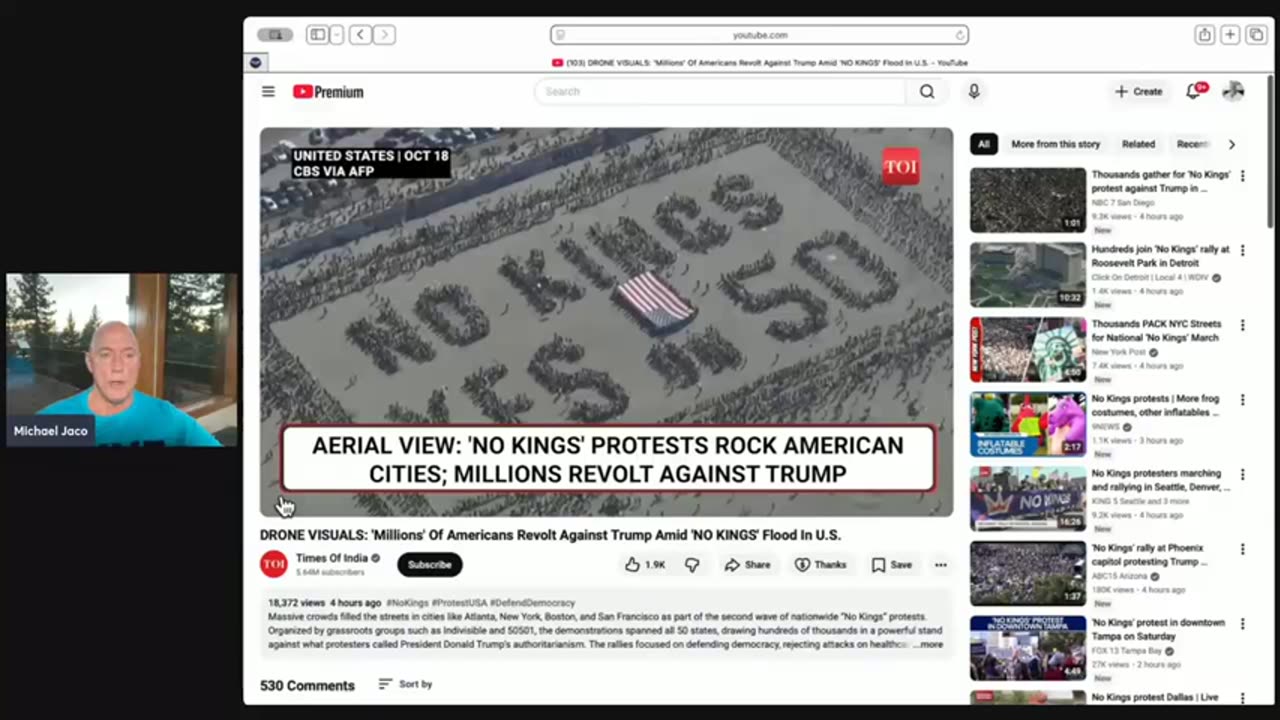The width and height of the screenshot is (1280, 720).
Task: Open the video more actions ellipsis
Action: [940, 565]
